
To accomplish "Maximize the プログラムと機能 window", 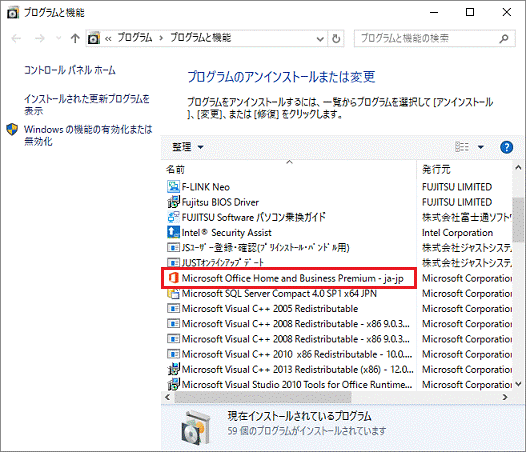I will (470, 12).
